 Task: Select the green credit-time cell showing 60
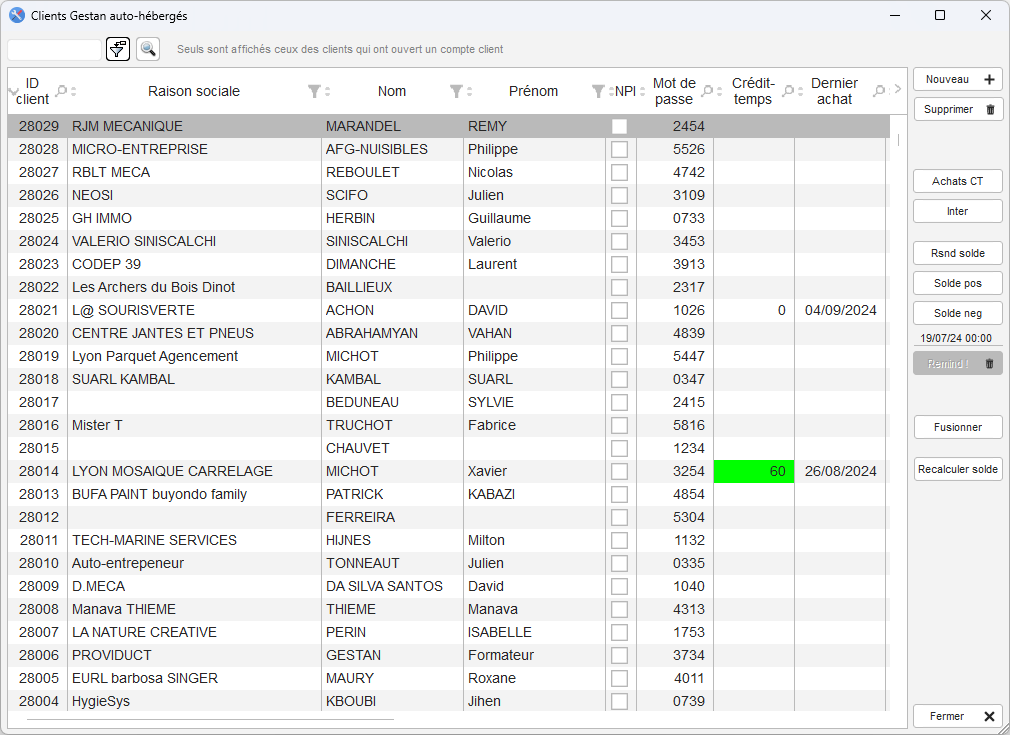pyautogui.click(x=753, y=471)
